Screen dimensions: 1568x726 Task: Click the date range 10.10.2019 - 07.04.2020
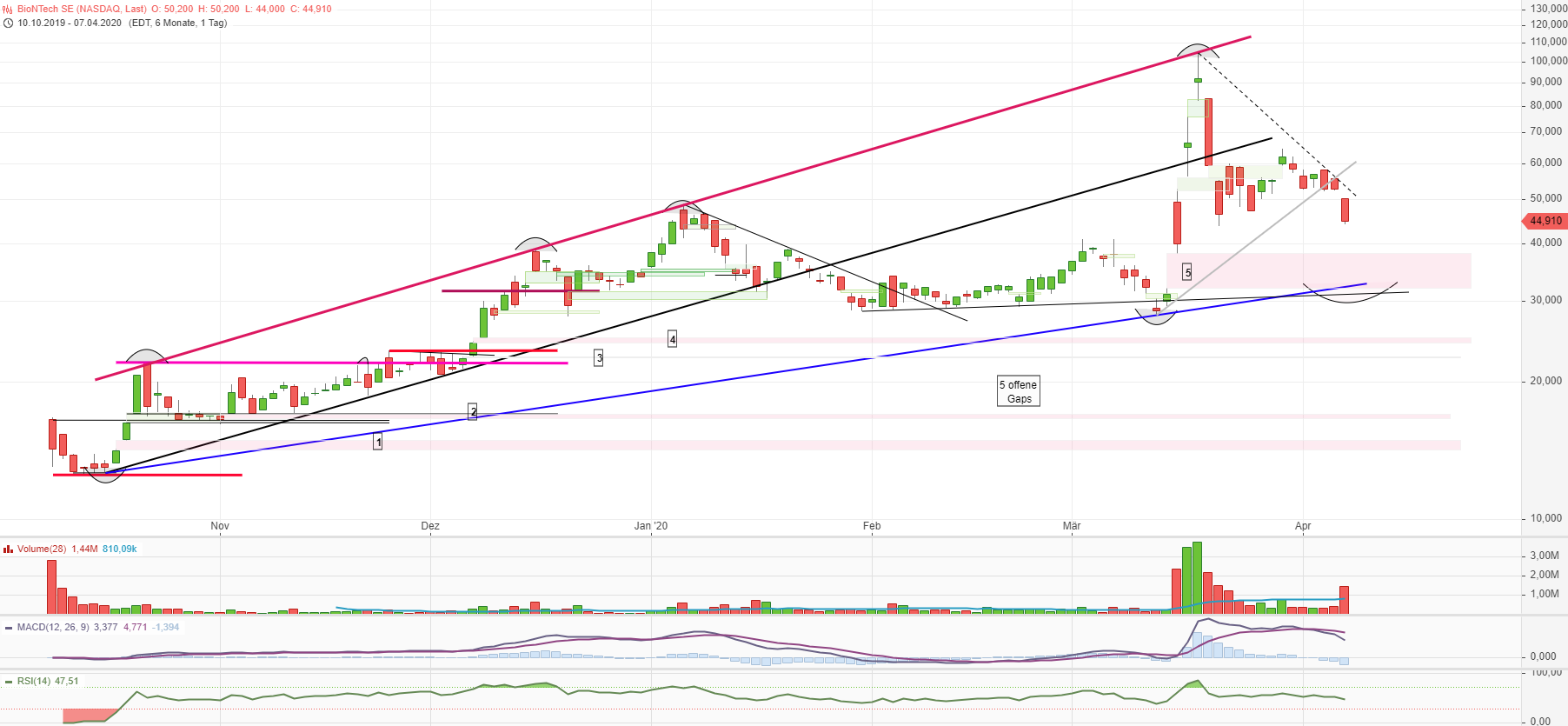tap(70, 23)
